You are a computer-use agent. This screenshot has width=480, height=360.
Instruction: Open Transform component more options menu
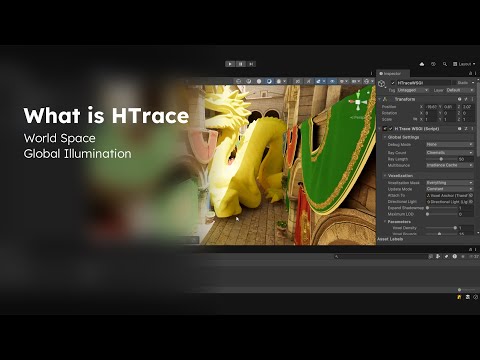pos(472,99)
